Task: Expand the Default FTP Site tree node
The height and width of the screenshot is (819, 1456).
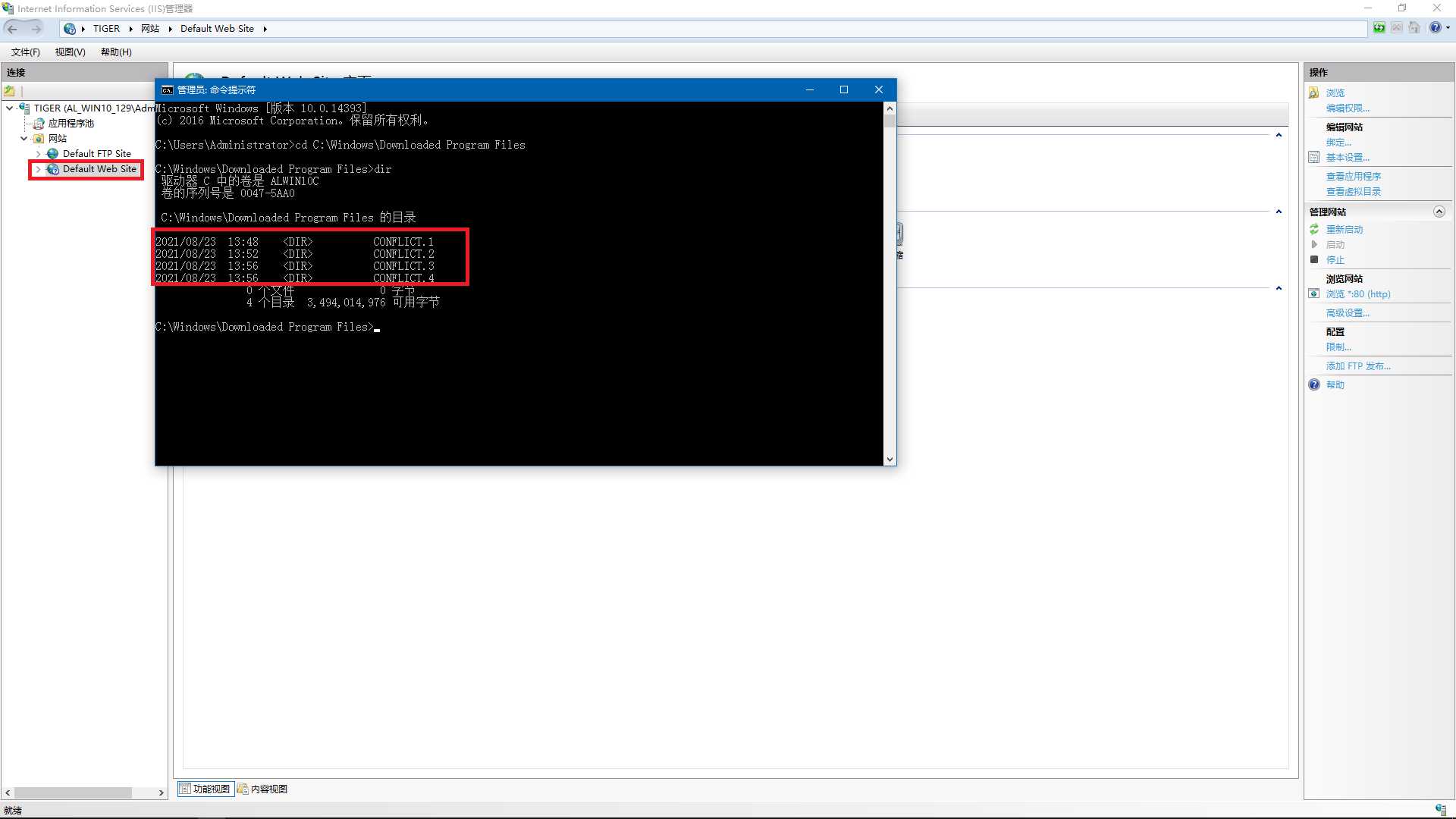Action: pos(38,154)
